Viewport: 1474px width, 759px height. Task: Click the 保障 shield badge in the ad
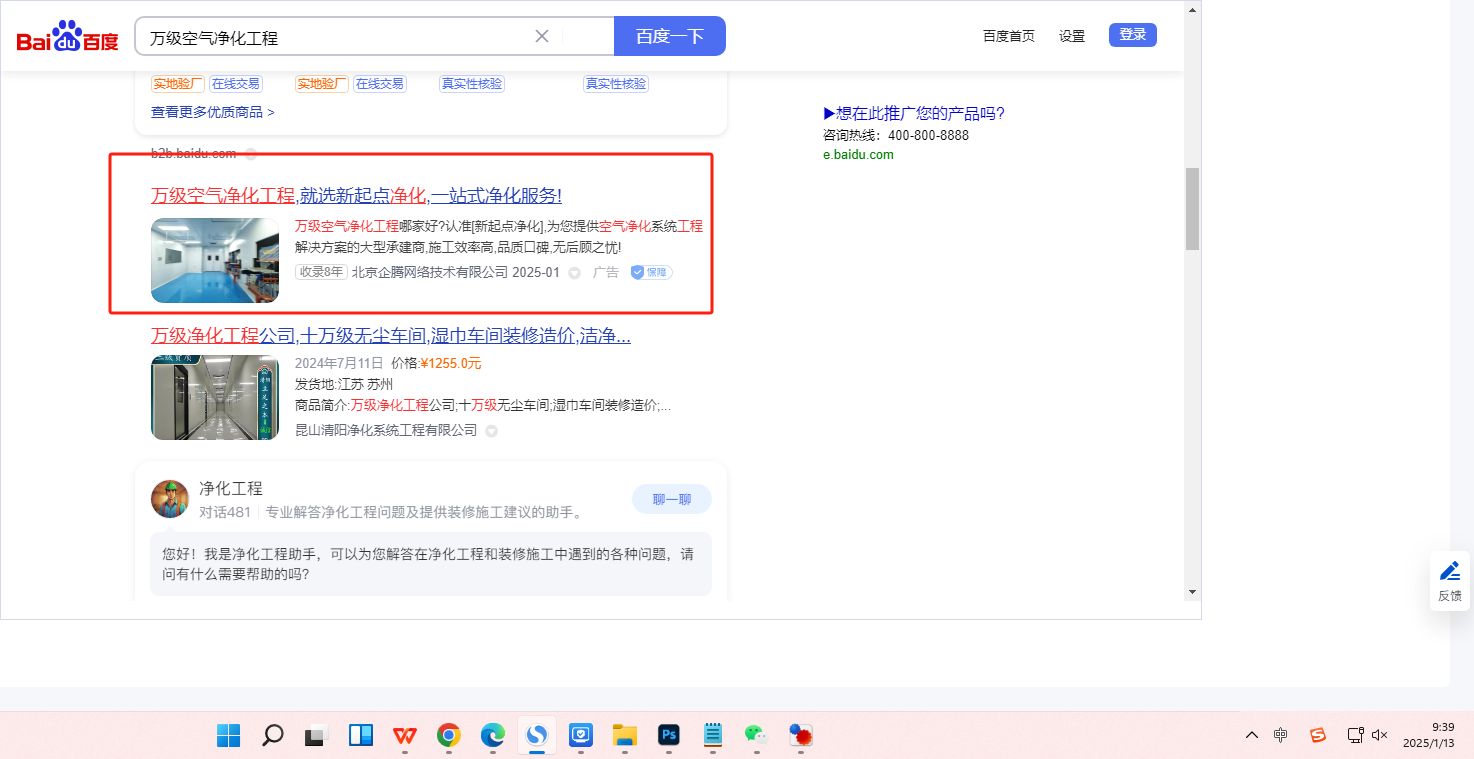point(651,272)
